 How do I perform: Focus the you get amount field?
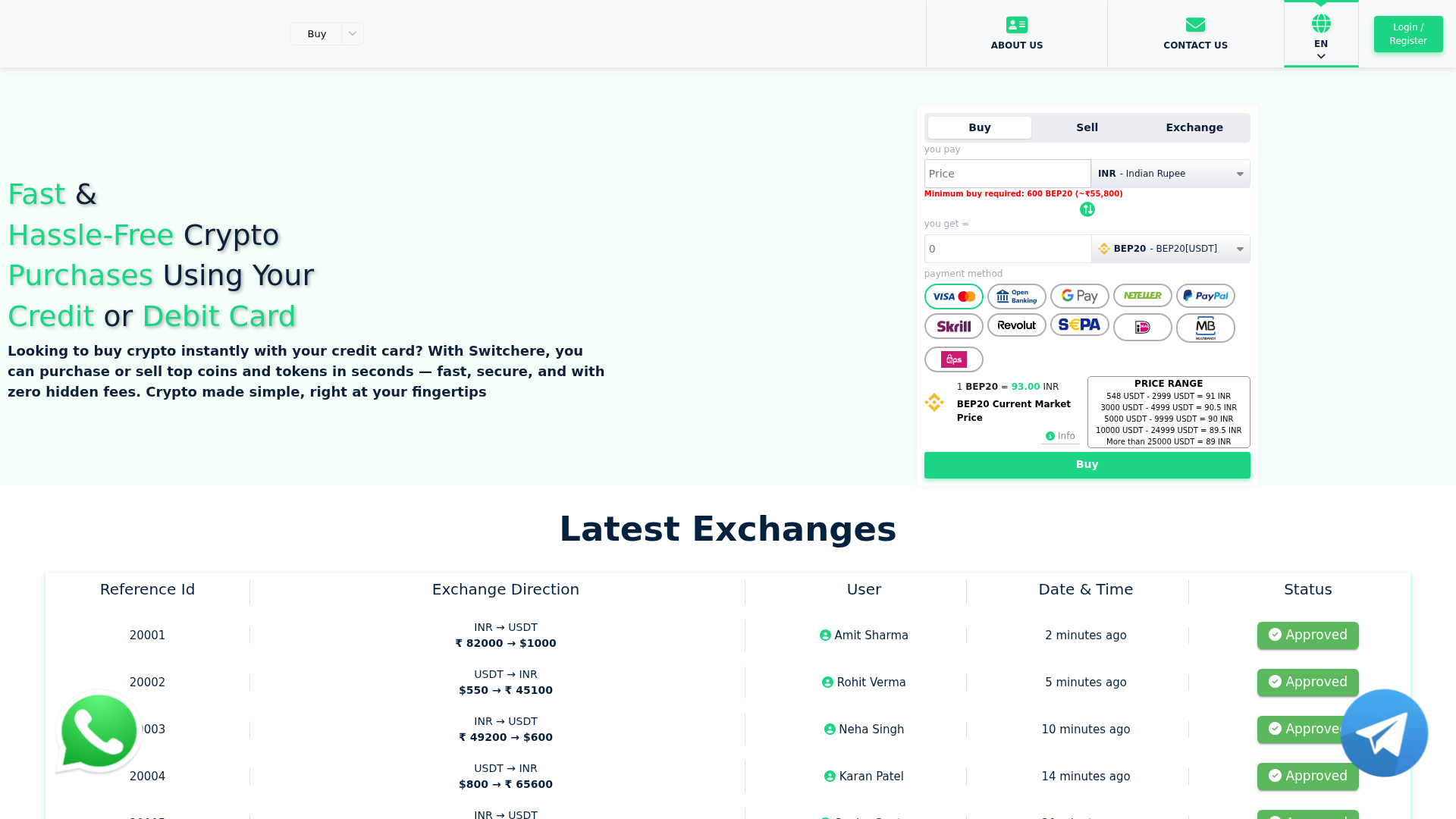(1007, 249)
